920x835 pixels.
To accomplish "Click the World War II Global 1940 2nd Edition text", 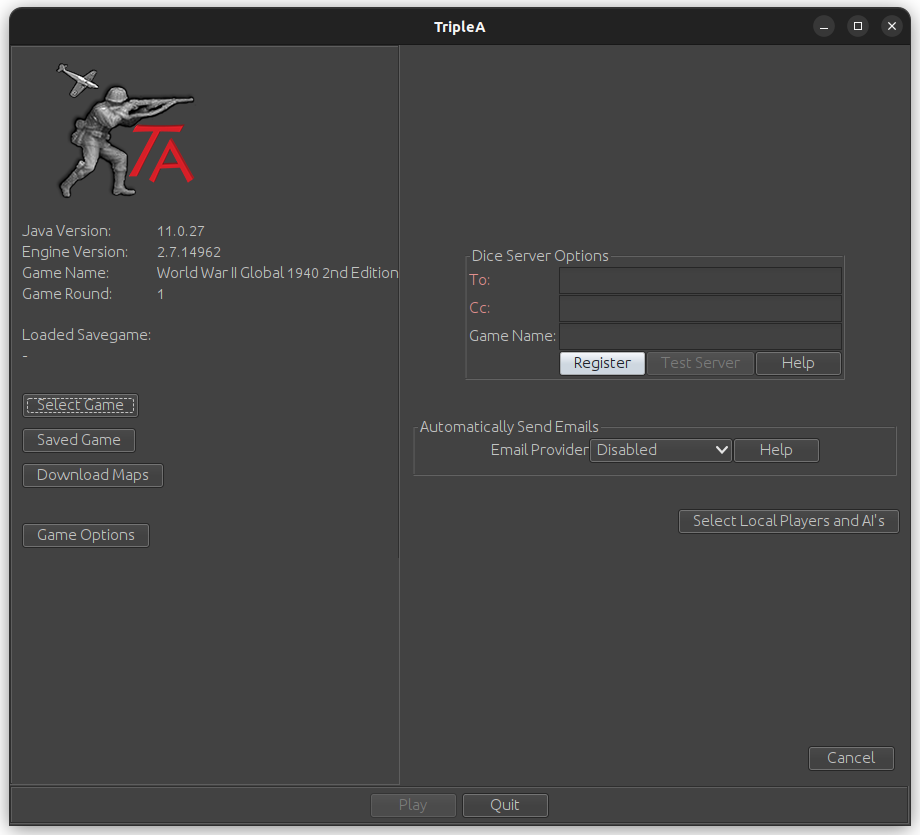I will coord(278,273).
